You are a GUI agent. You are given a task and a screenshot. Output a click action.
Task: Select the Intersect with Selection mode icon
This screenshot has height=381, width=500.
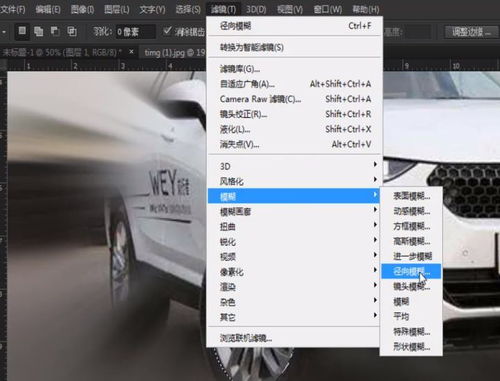click(x=72, y=32)
